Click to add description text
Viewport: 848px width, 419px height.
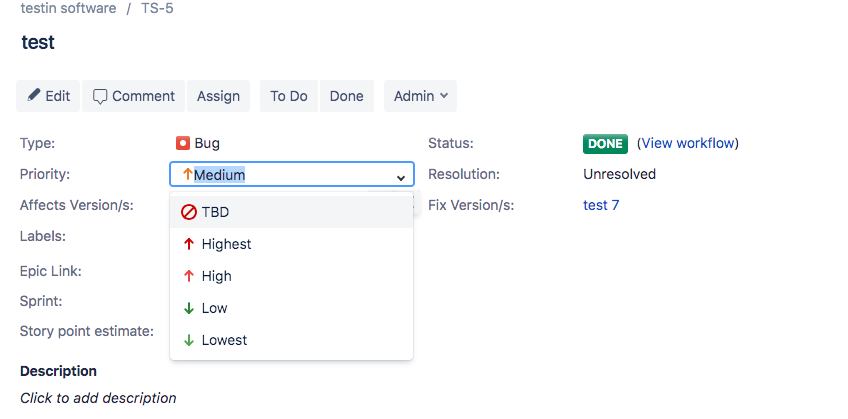pyautogui.click(x=98, y=397)
